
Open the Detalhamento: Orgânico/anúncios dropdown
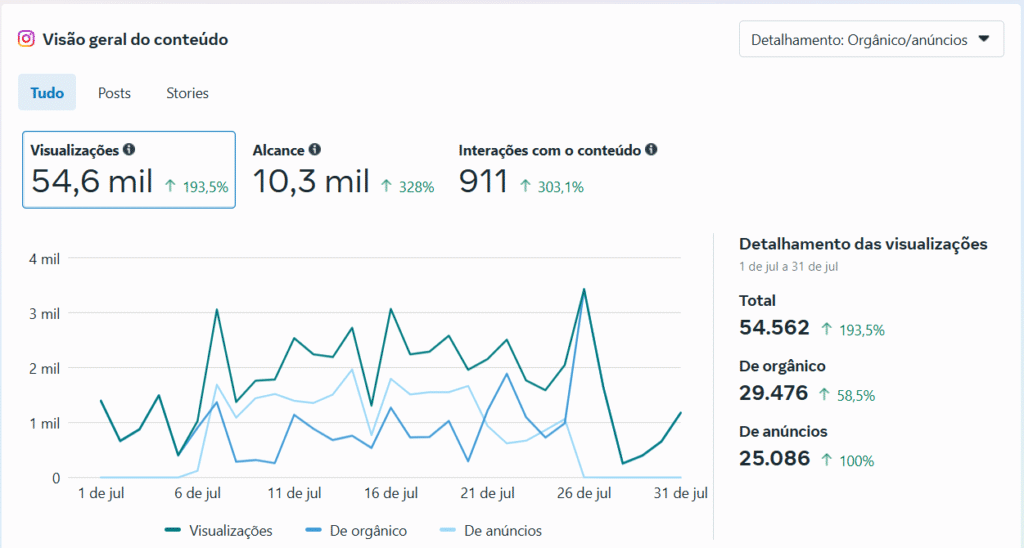[871, 39]
